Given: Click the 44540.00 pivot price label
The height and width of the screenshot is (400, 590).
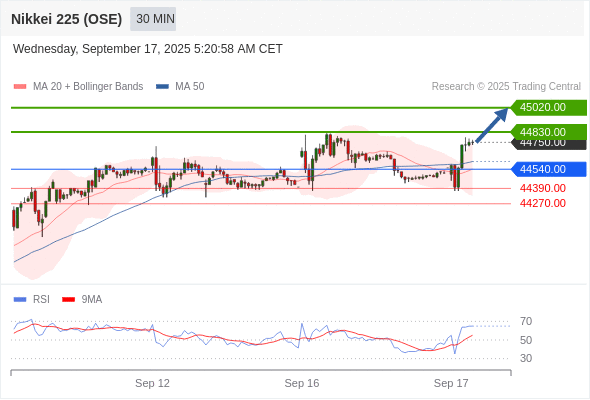Looking at the screenshot, I should pos(548,169).
